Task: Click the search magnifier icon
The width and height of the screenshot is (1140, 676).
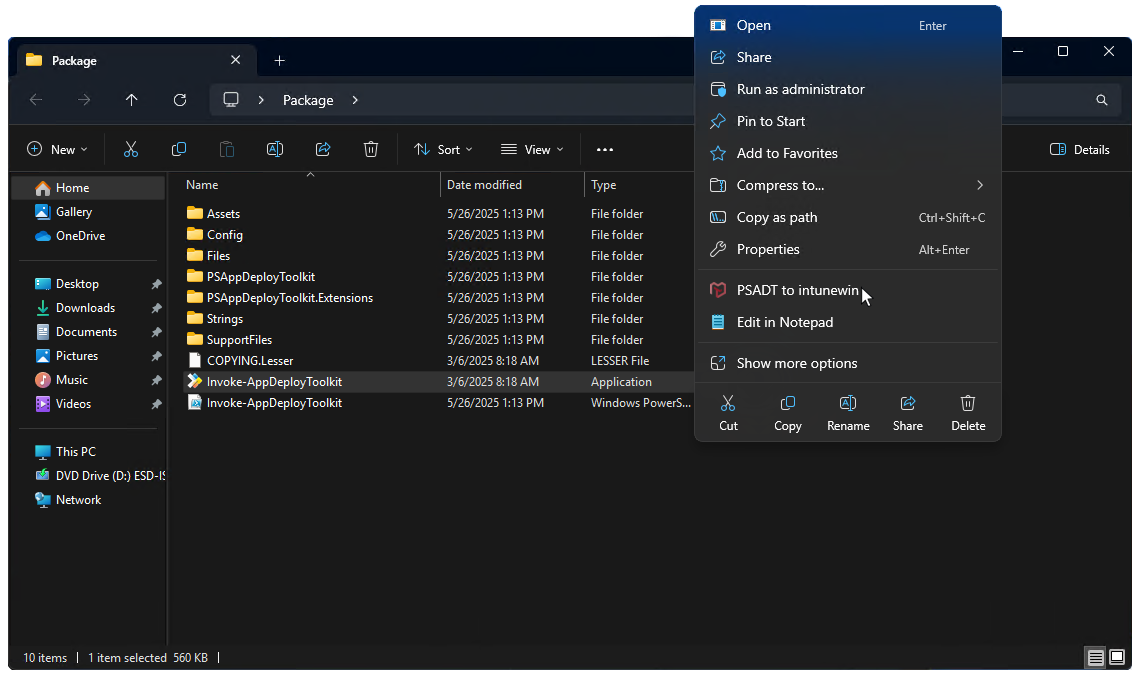Action: coord(1101,100)
